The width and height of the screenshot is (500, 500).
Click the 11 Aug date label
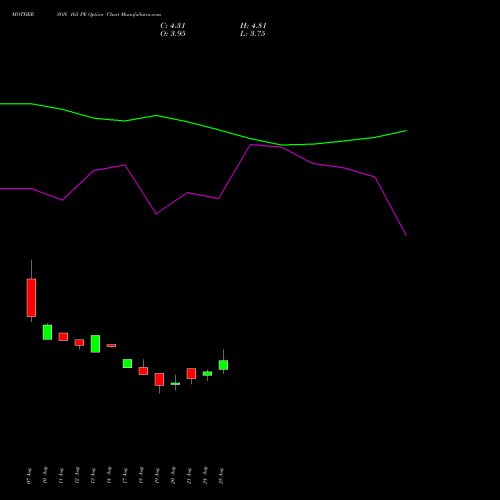[61, 476]
